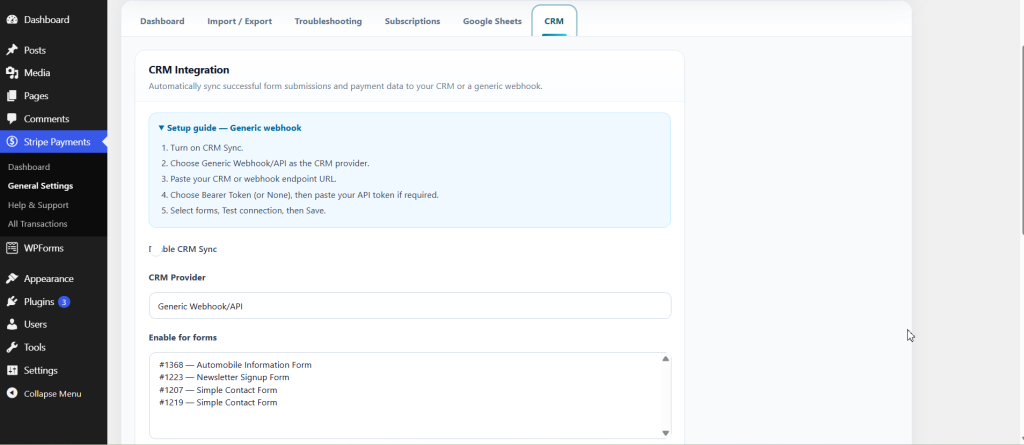Switch to the Google Sheets tab
Screen dimensions: 1024x445
coord(492,22)
